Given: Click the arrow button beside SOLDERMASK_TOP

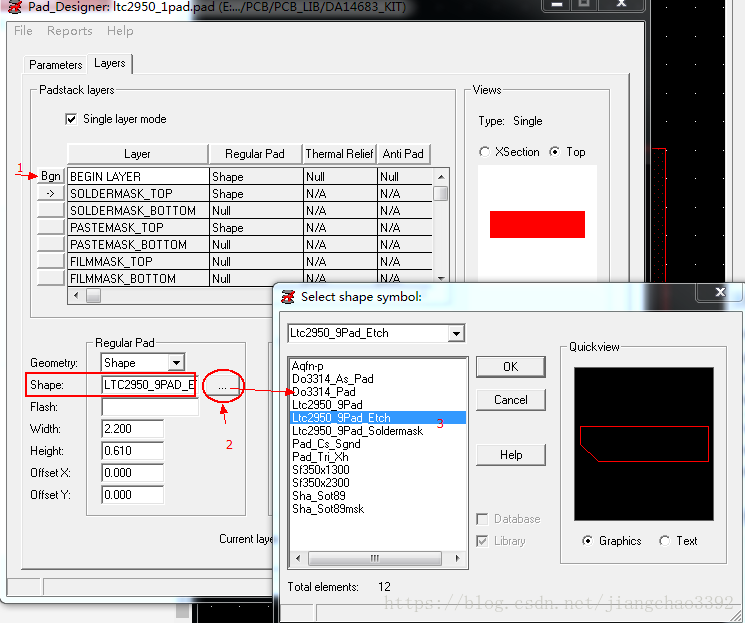Looking at the screenshot, I should pyautogui.click(x=50, y=193).
